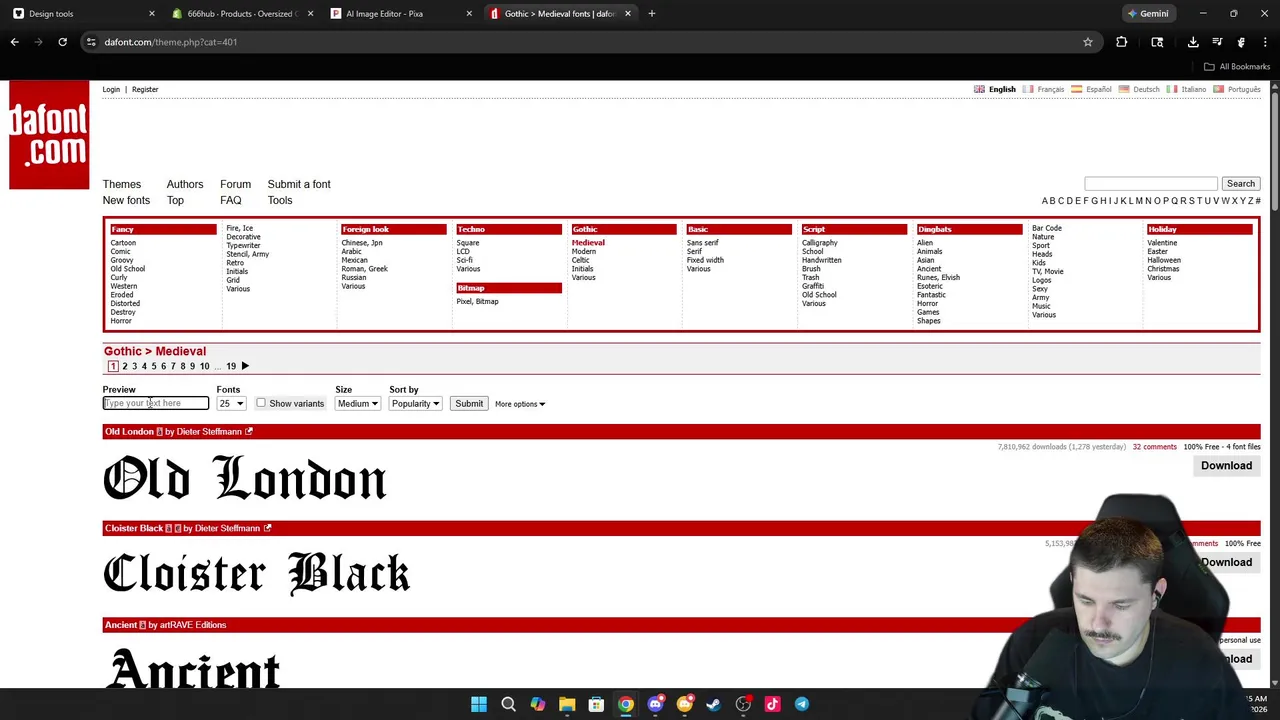Switch to the blue Discord taskbar icon
This screenshot has width=1280, height=720.
[x=655, y=704]
